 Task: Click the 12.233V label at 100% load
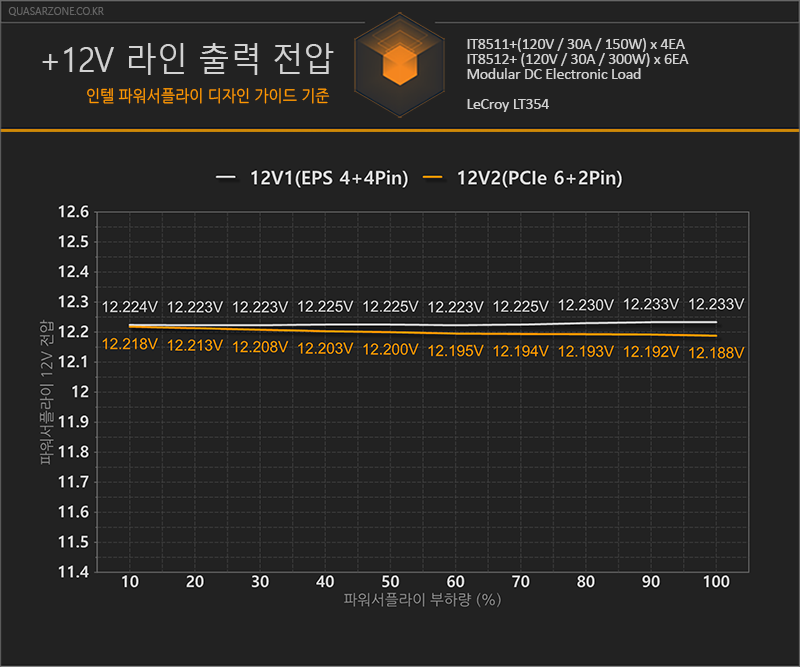(x=716, y=305)
